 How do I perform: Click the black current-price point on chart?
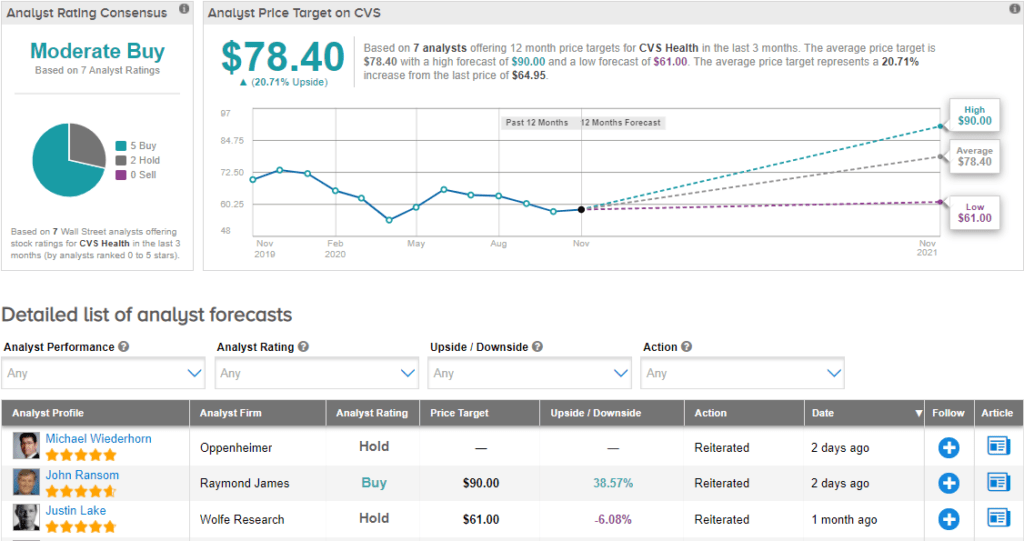click(581, 210)
